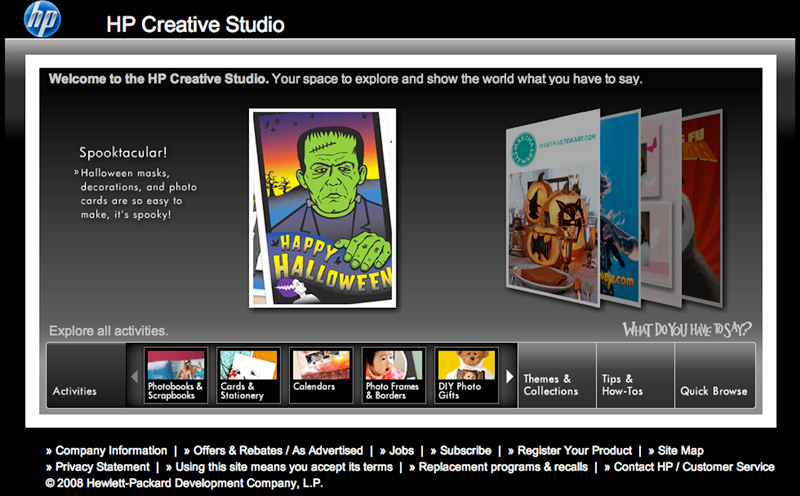Click the blue card behind Martha Stewart
800x496 pixels.
pos(620,208)
